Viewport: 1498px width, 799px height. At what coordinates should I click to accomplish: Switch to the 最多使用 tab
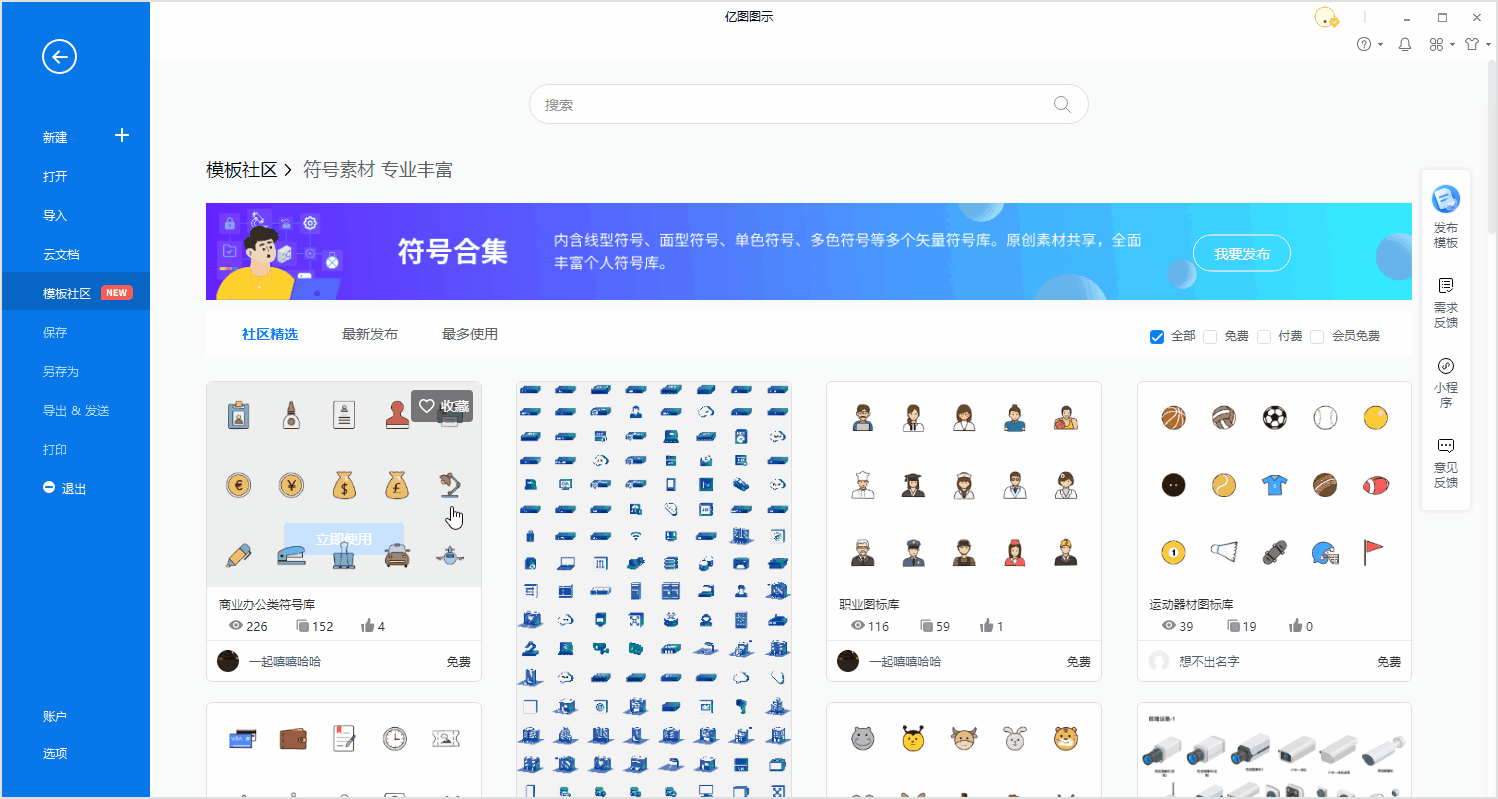[x=470, y=334]
